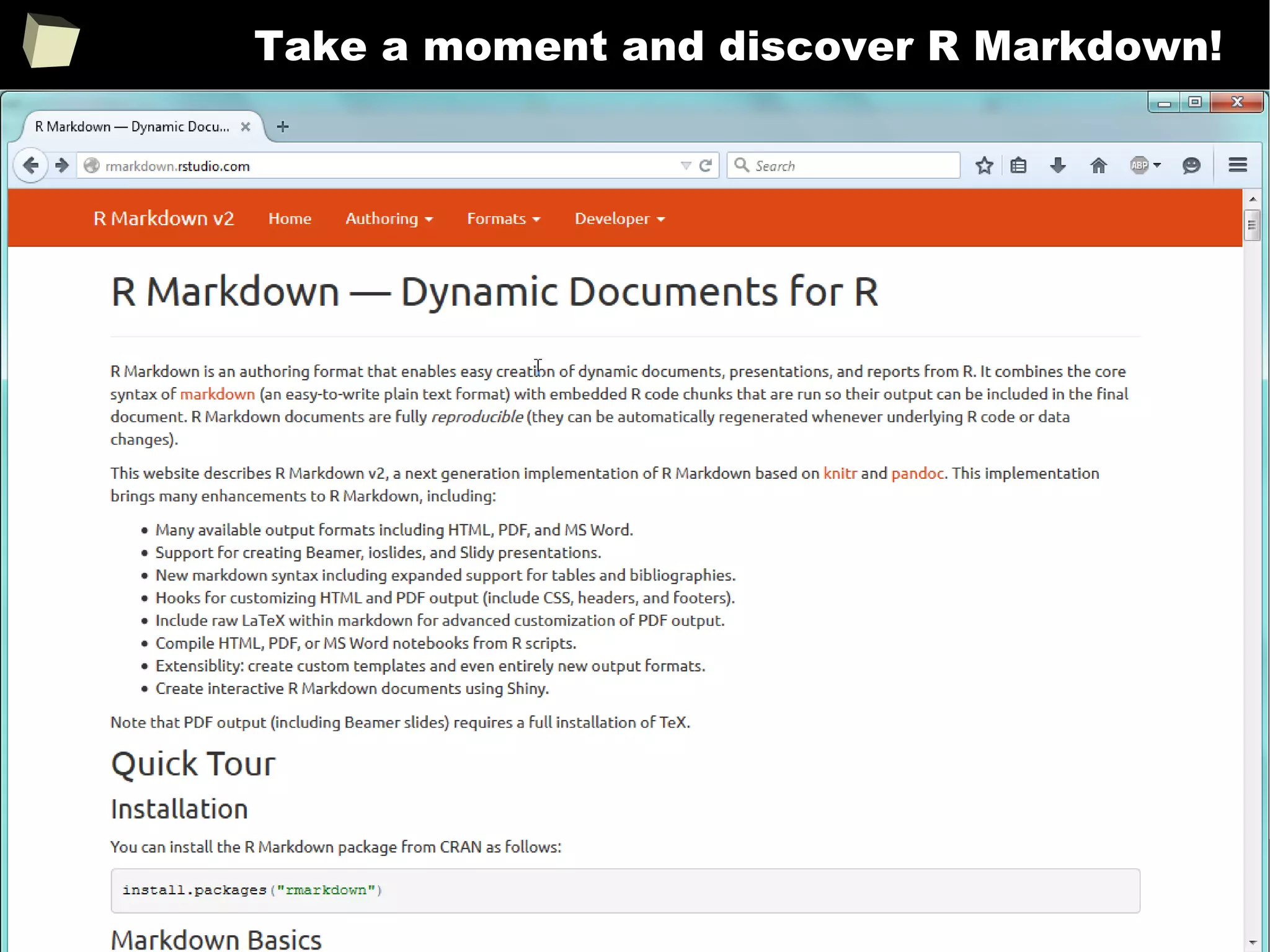Close the browser window with X

(x=1237, y=102)
